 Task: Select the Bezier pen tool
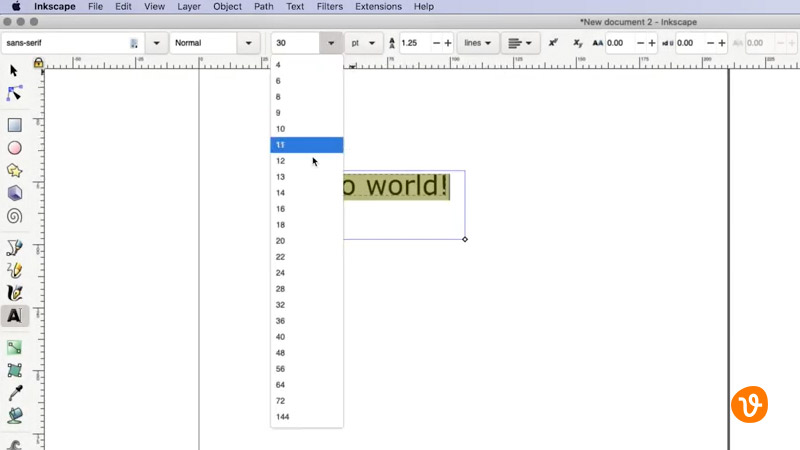point(14,248)
